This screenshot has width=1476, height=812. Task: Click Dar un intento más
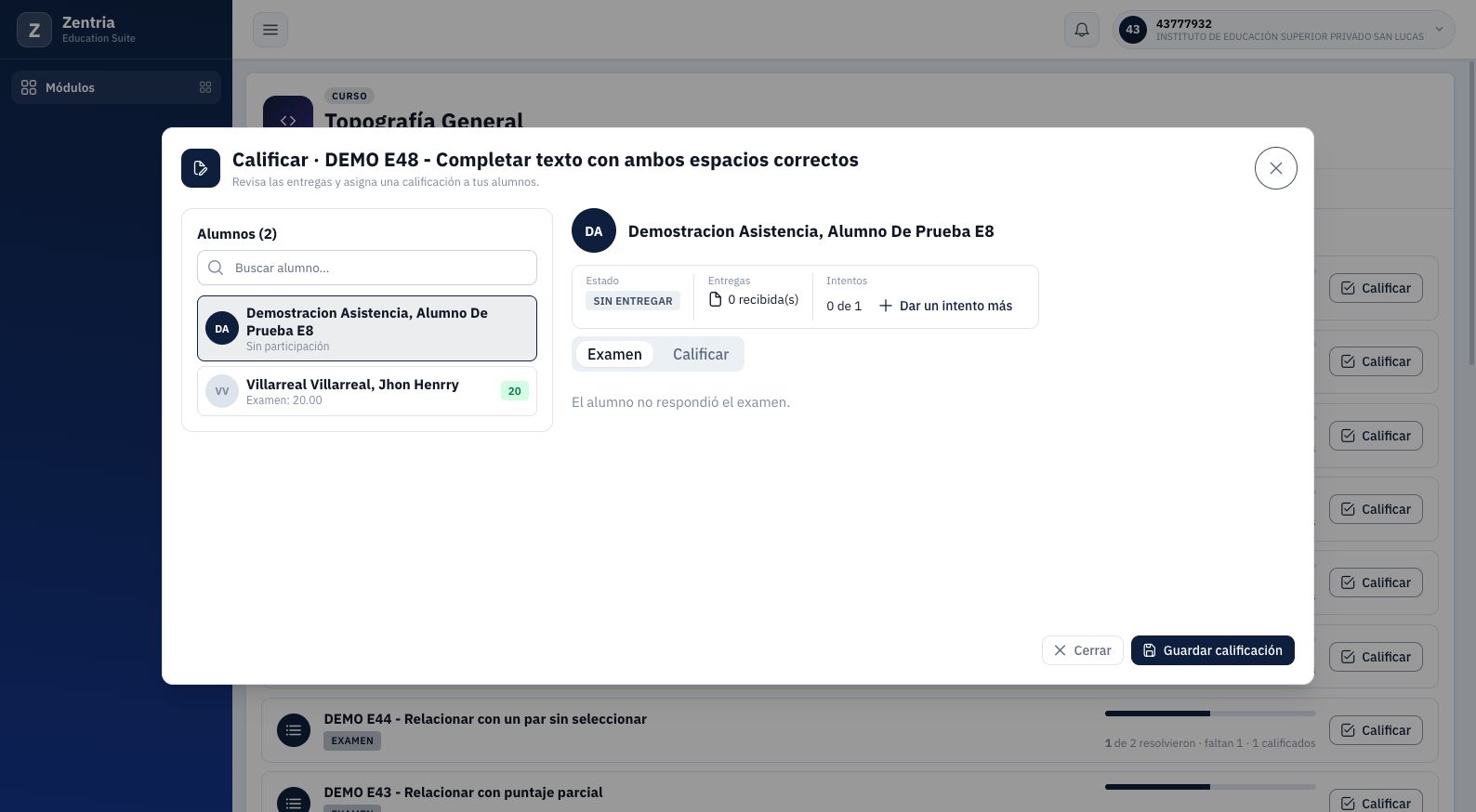[946, 306]
